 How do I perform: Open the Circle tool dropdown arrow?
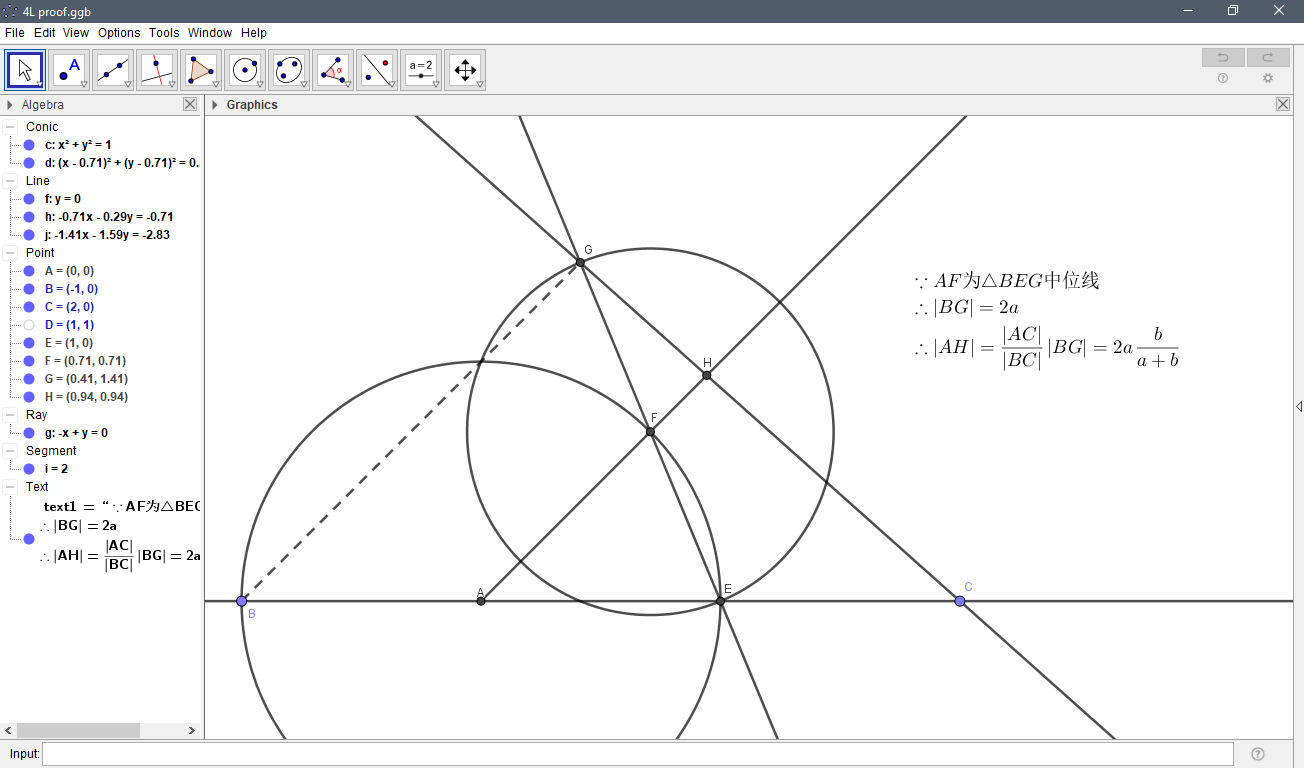(x=257, y=83)
